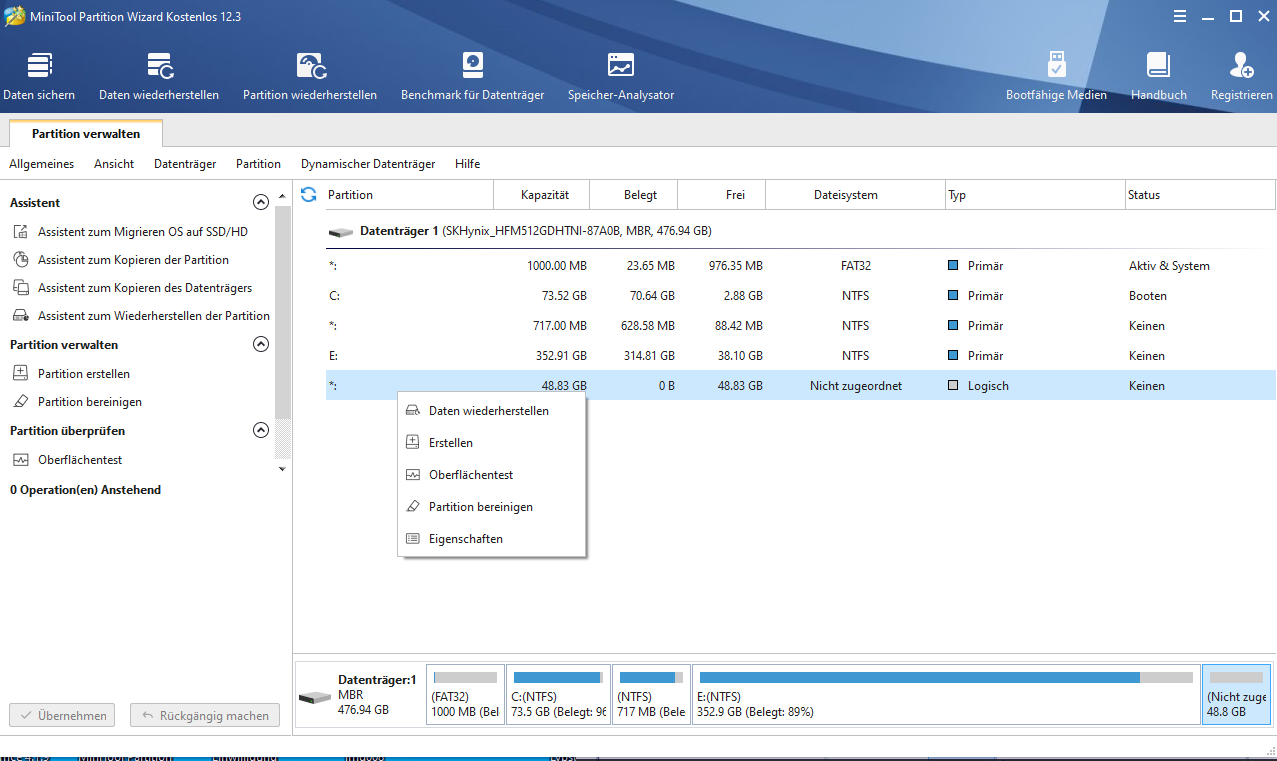Open the Partition menu in the menu bar

258,164
